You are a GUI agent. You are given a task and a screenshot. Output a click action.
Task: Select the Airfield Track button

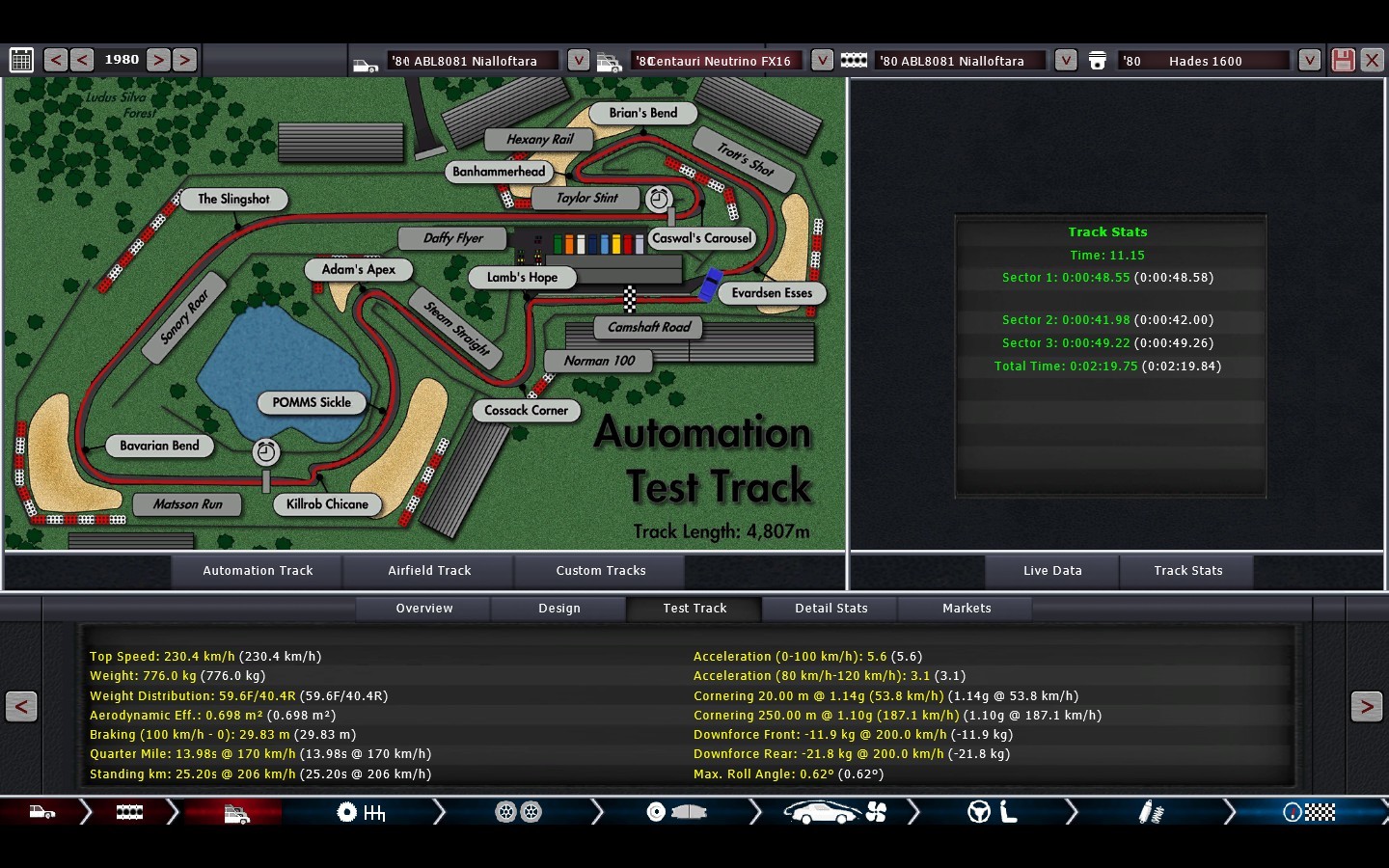(x=429, y=571)
